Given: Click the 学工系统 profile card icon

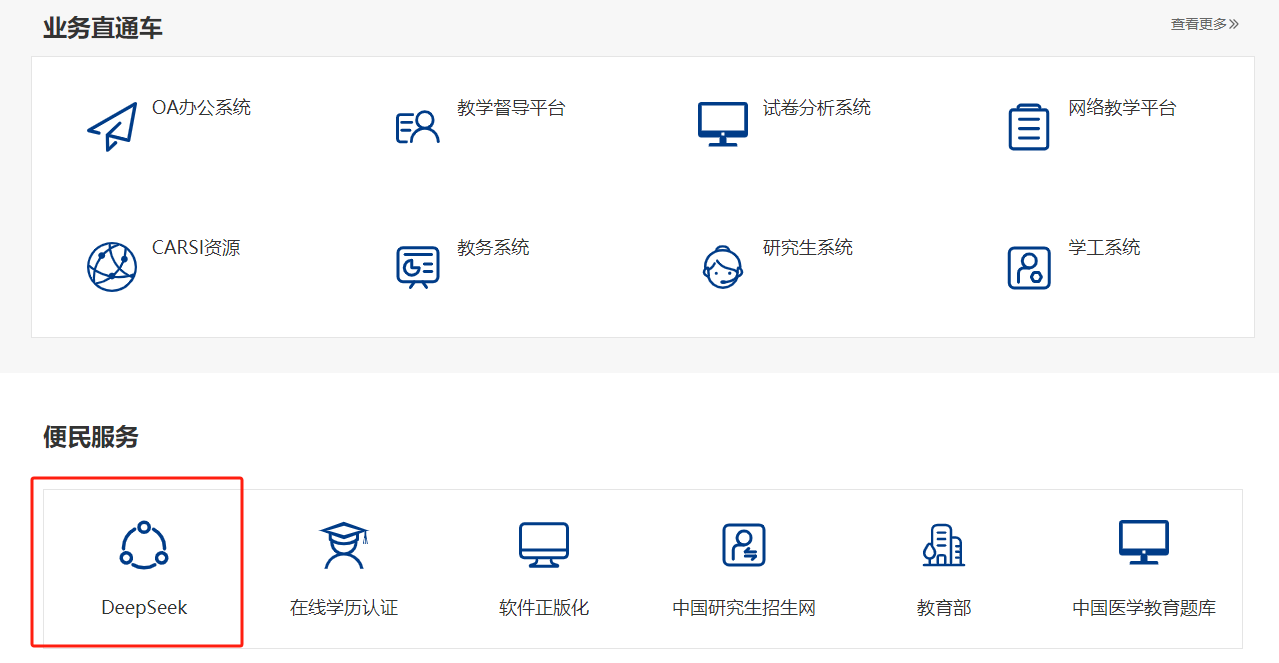Looking at the screenshot, I should [x=1029, y=268].
